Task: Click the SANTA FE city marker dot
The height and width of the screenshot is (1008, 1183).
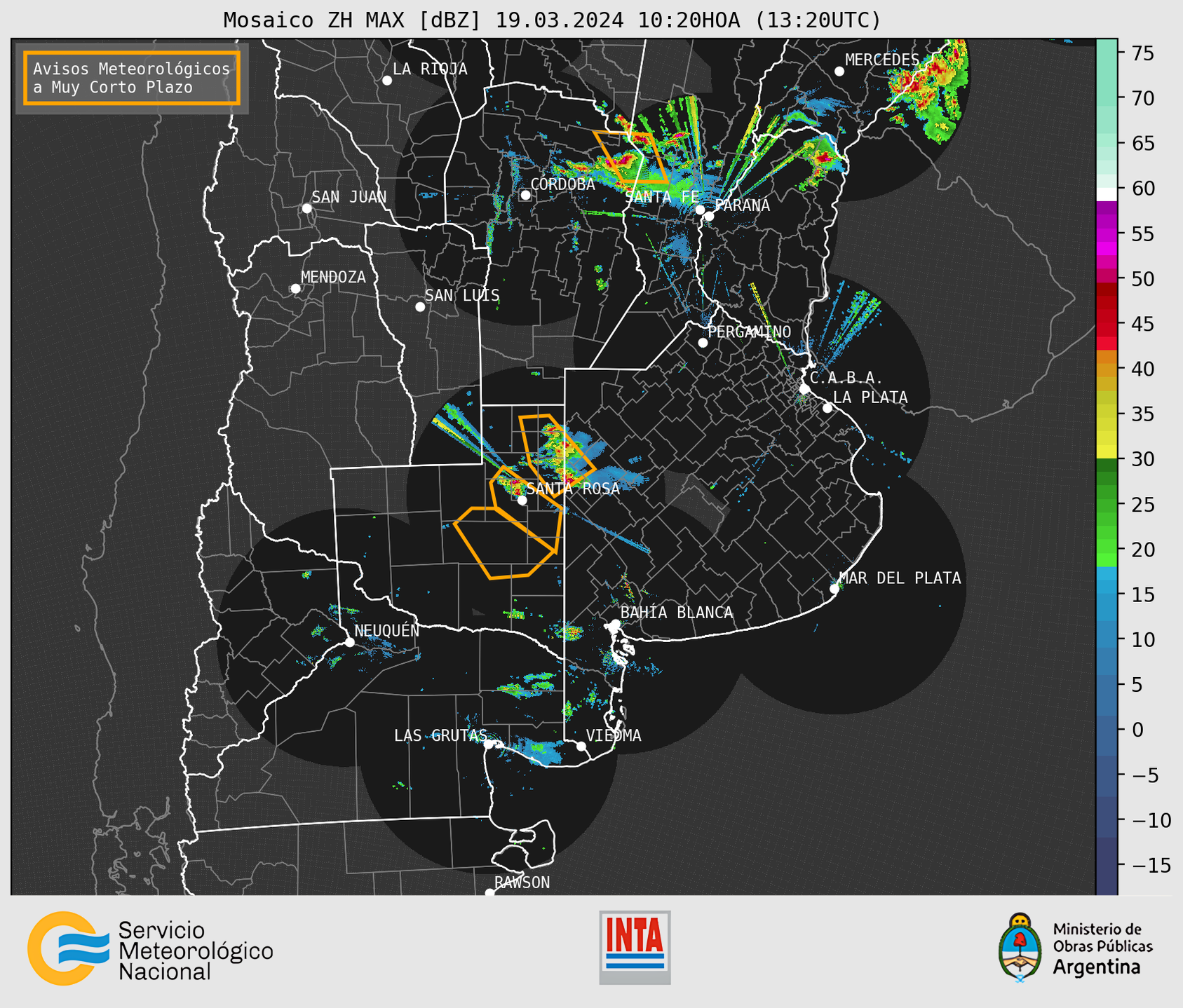Action: point(700,210)
